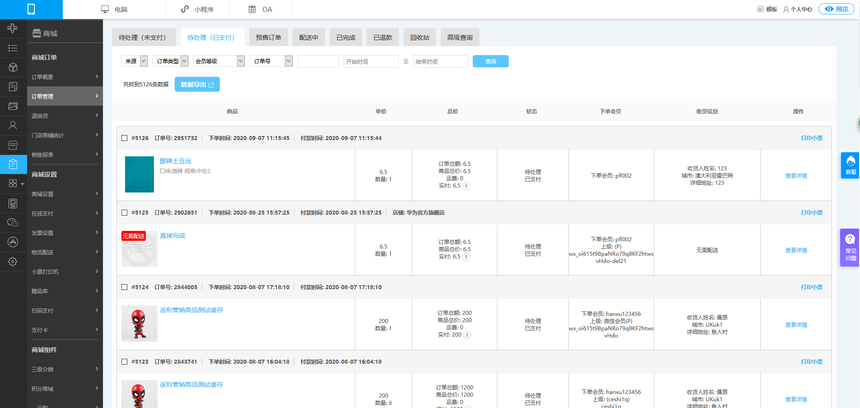Image resolution: width=860 pixels, height=408 pixels.
Task: Select the checkbox for order #5125
Action: (x=124, y=213)
